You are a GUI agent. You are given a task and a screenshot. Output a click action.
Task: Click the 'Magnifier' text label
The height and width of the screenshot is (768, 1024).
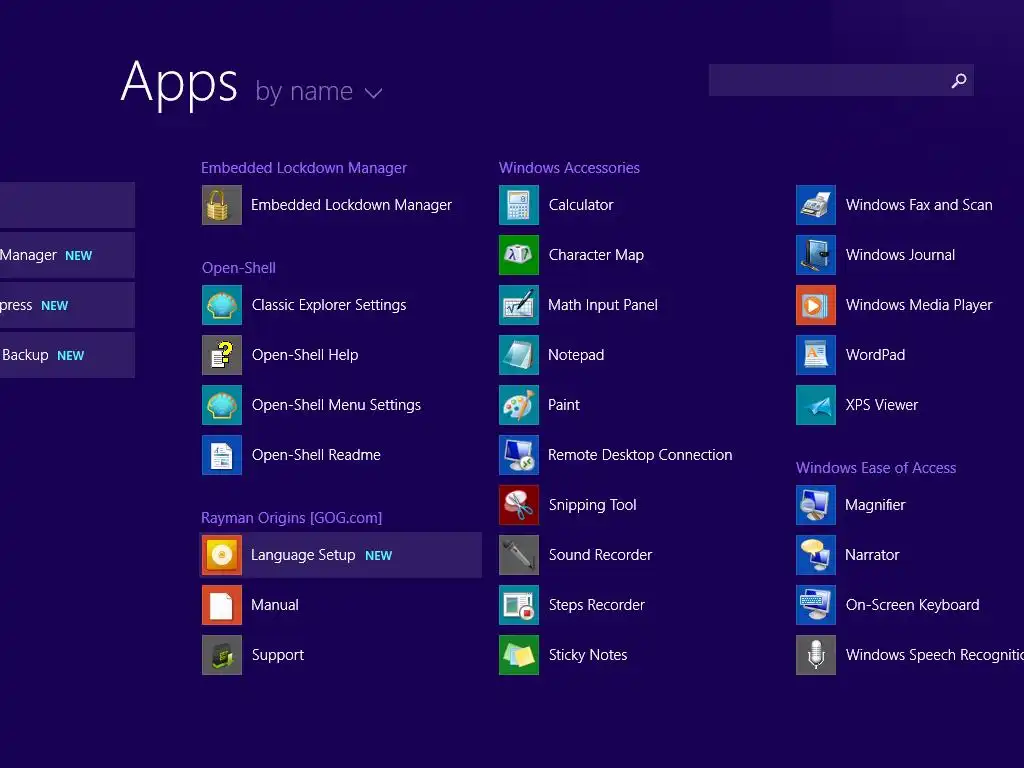(x=875, y=505)
